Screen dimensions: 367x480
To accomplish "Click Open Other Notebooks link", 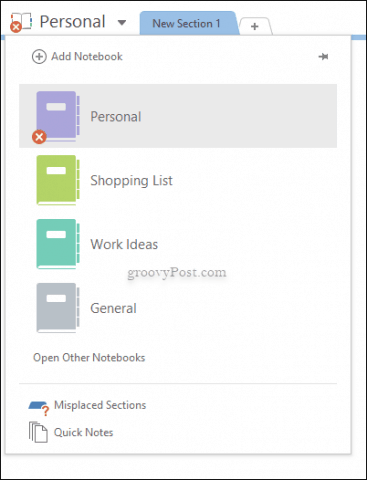I will 89,358.
